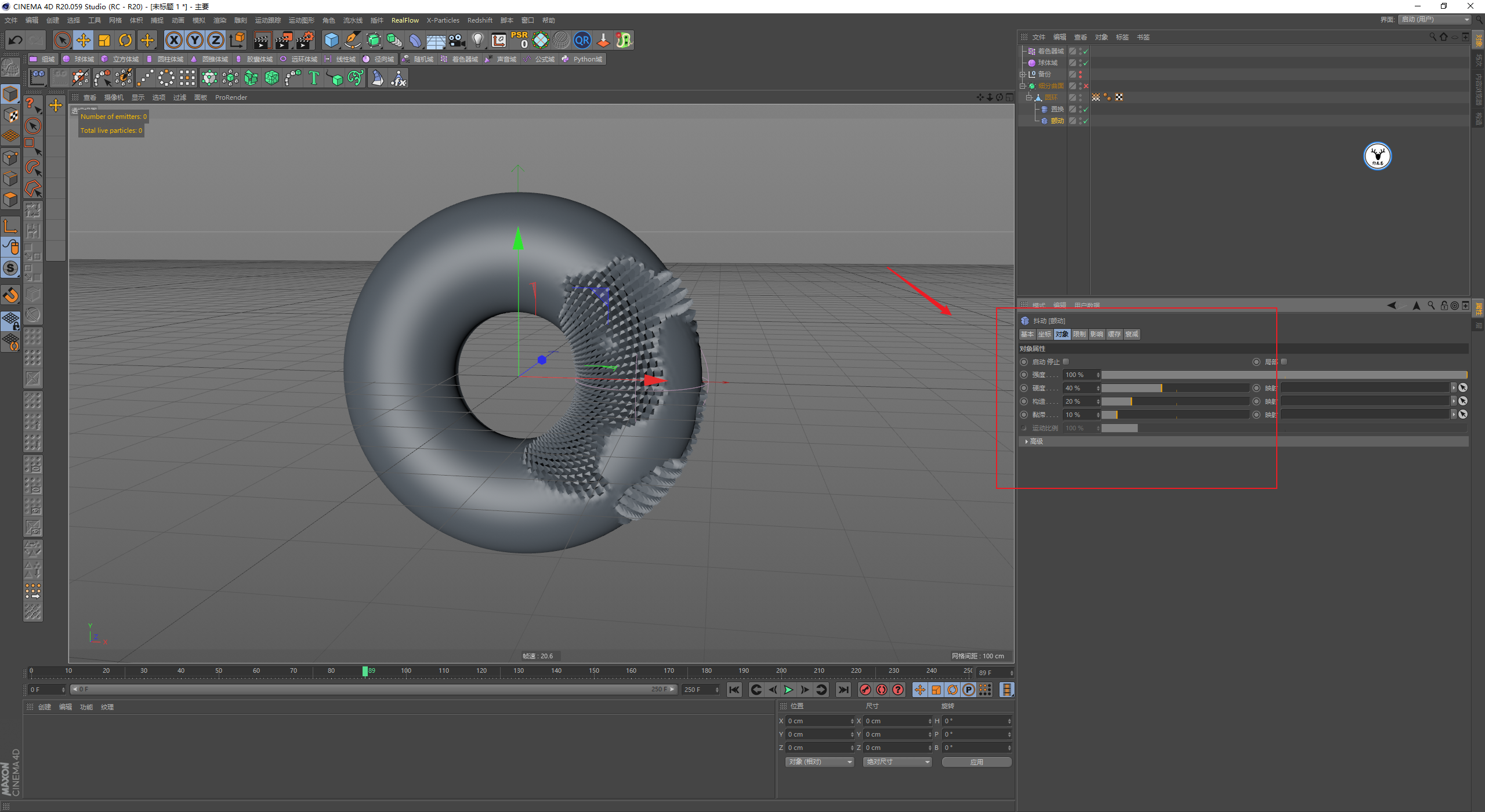Viewport: 1485px width, 812px height.
Task: Toggle the 局部 checkbox
Action: [x=1284, y=361]
